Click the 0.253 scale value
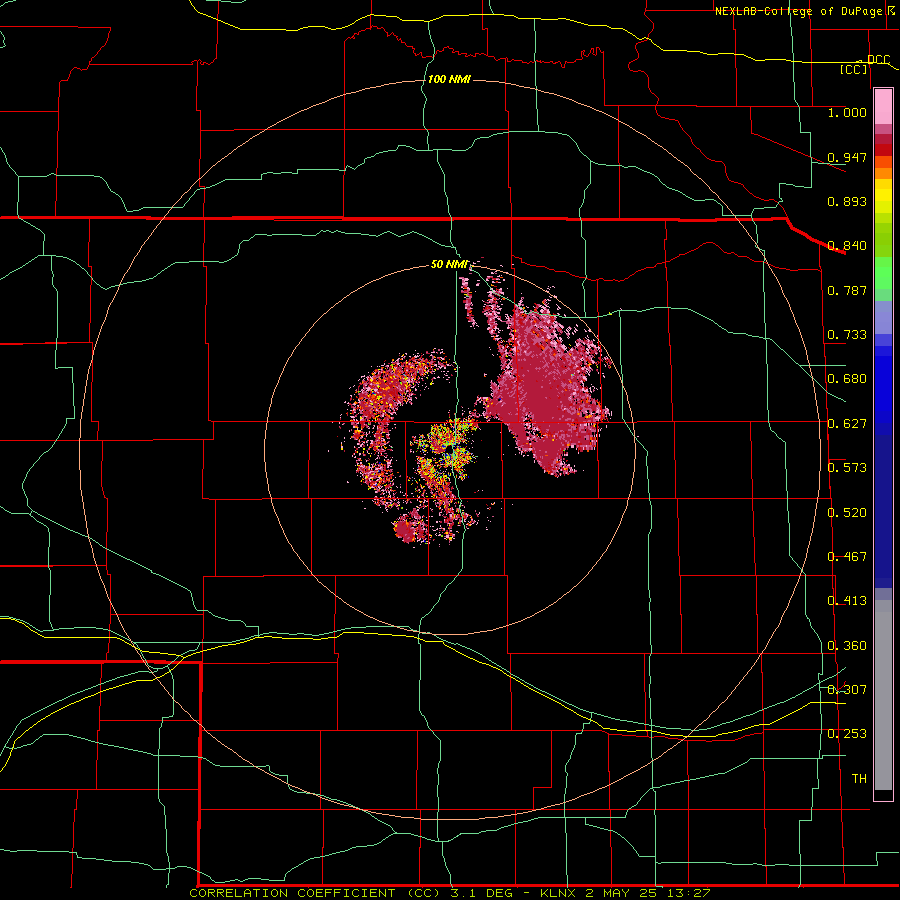Image resolution: width=900 pixels, height=900 pixels. coord(847,734)
